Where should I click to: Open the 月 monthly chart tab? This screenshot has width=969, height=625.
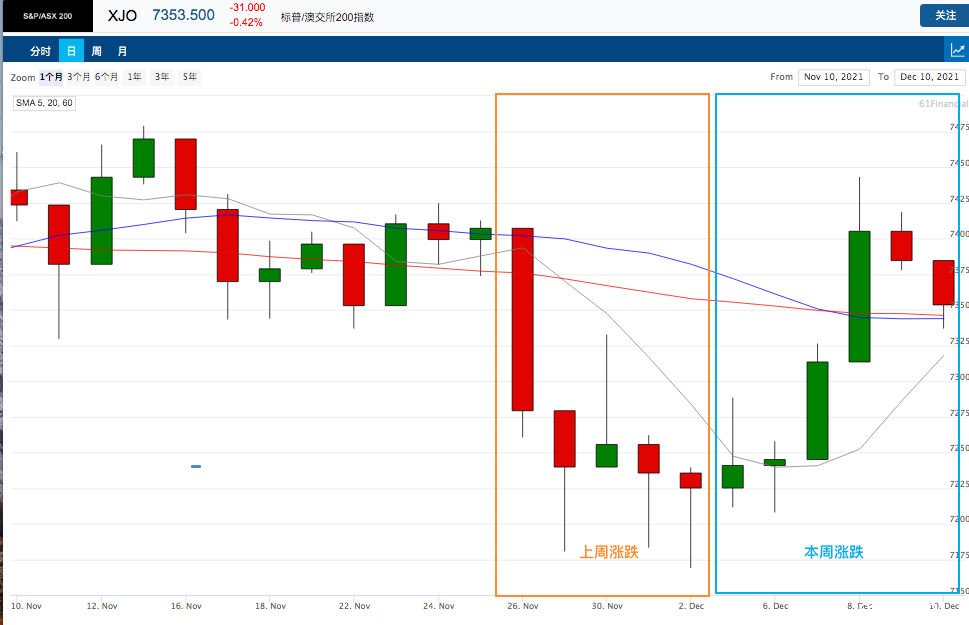click(122, 51)
